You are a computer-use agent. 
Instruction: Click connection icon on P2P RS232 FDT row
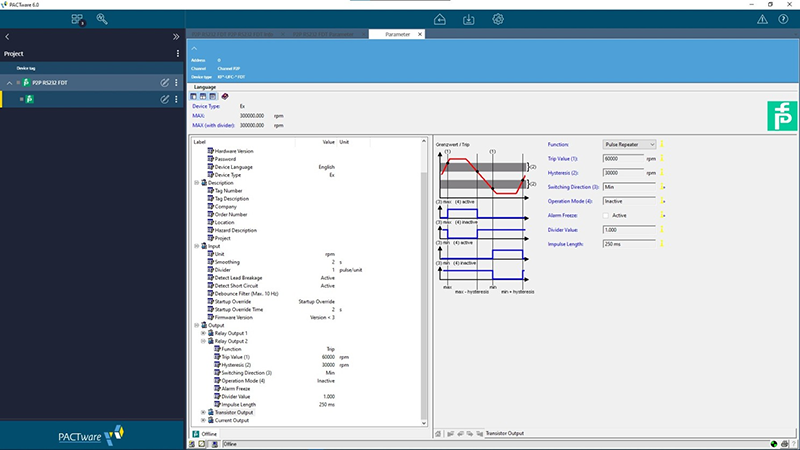(164, 83)
